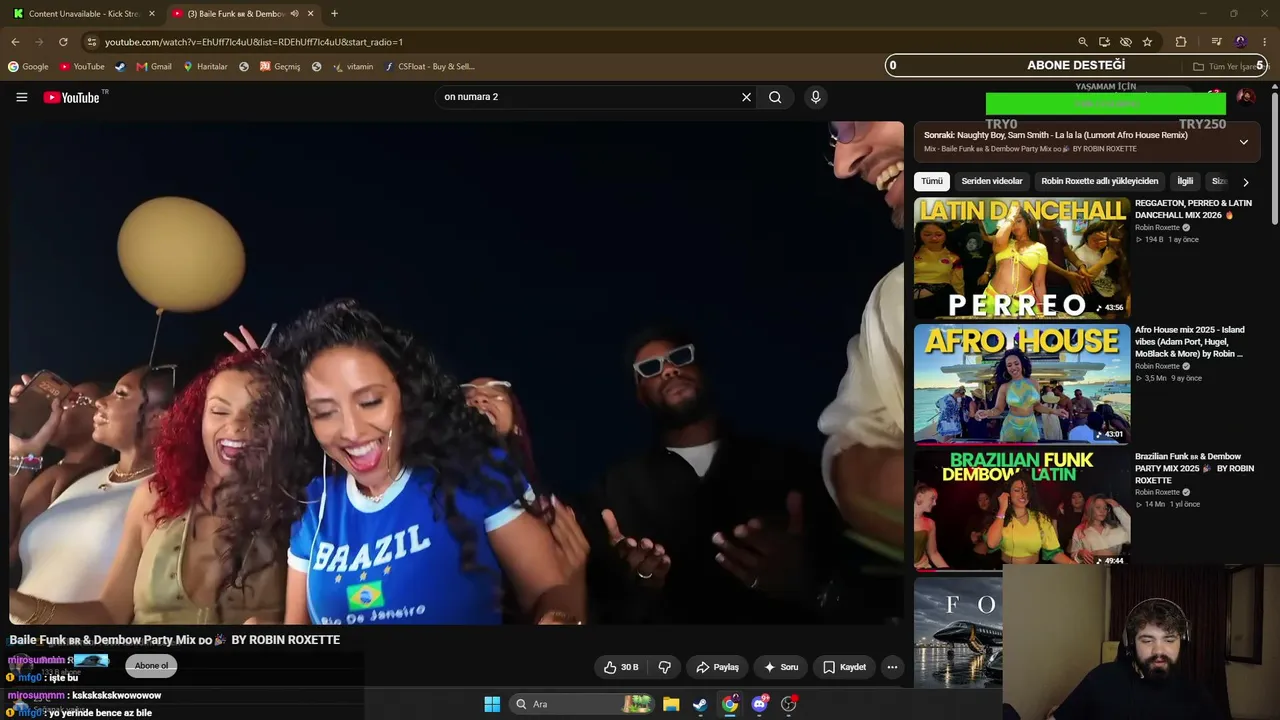
Task: Go to YouTube home via the logo
Action: click(72, 97)
